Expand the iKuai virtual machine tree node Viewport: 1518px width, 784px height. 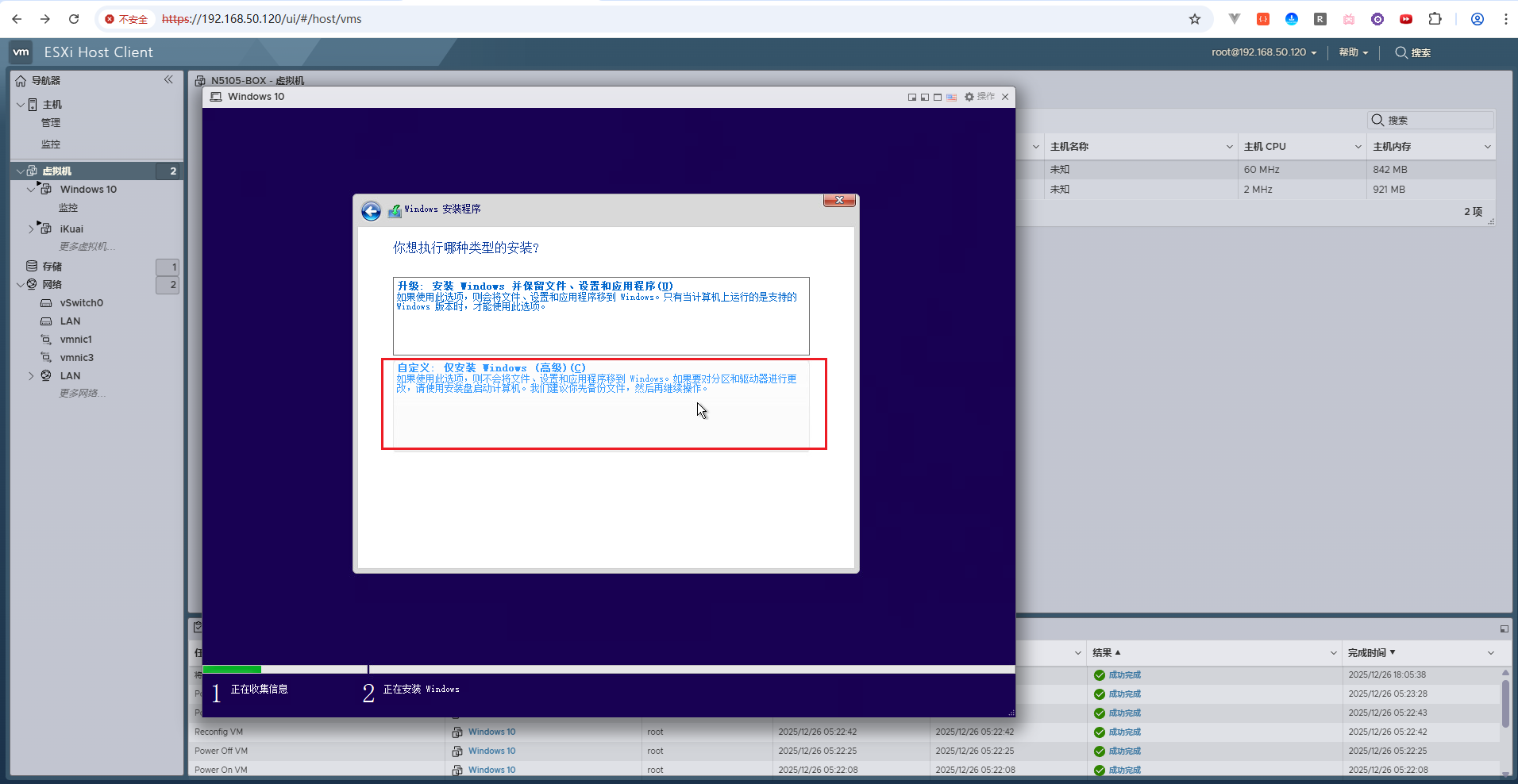coord(31,229)
